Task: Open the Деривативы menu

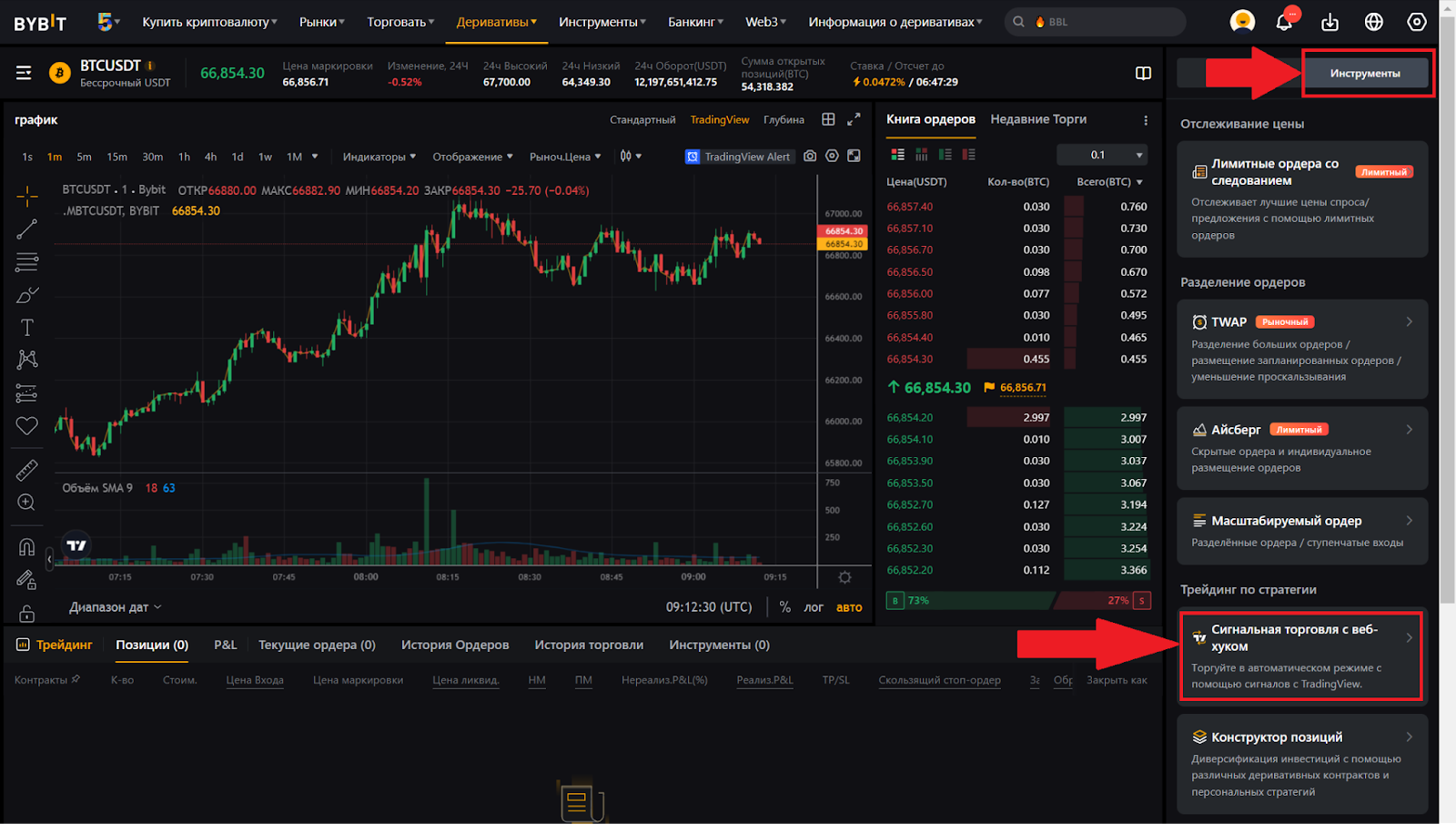Action: point(497,22)
